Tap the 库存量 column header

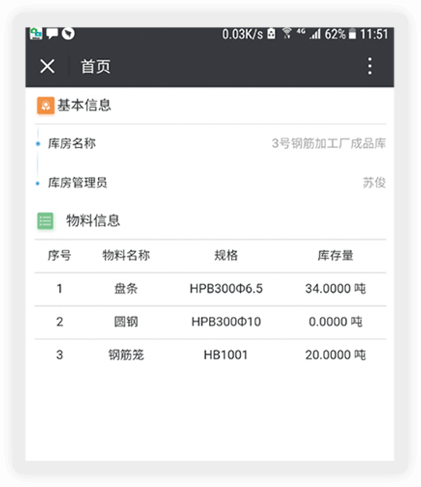click(x=335, y=256)
